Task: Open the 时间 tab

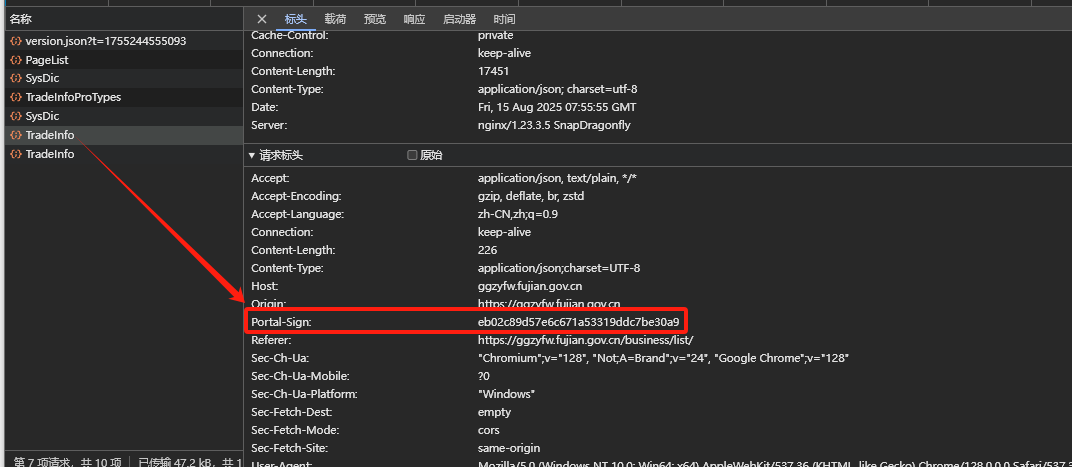Action: [x=505, y=19]
